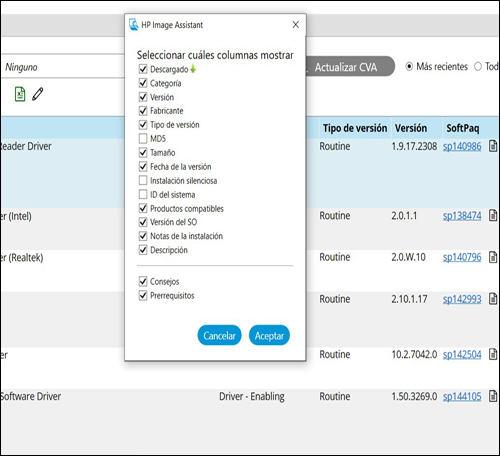Toggle Productos compatibles checkbox
This screenshot has height=456, width=500.
143,208
